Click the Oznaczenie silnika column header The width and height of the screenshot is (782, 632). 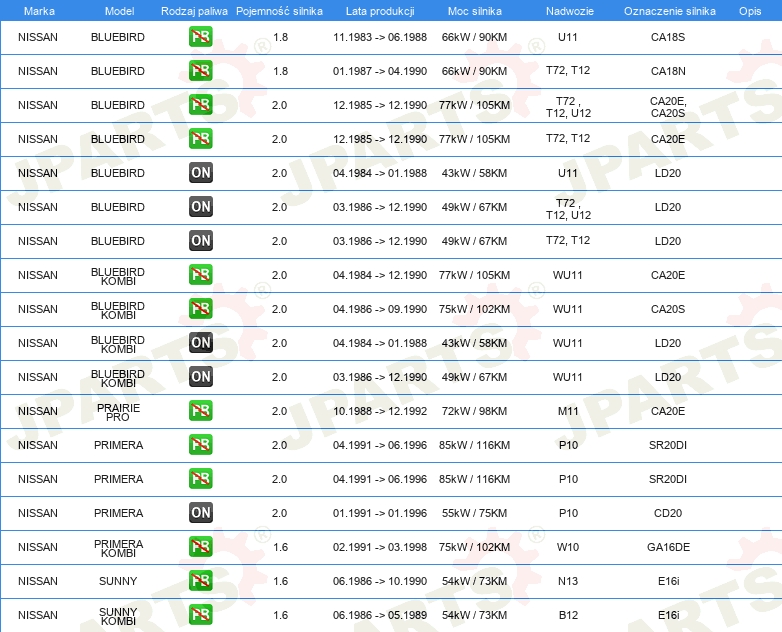click(669, 11)
